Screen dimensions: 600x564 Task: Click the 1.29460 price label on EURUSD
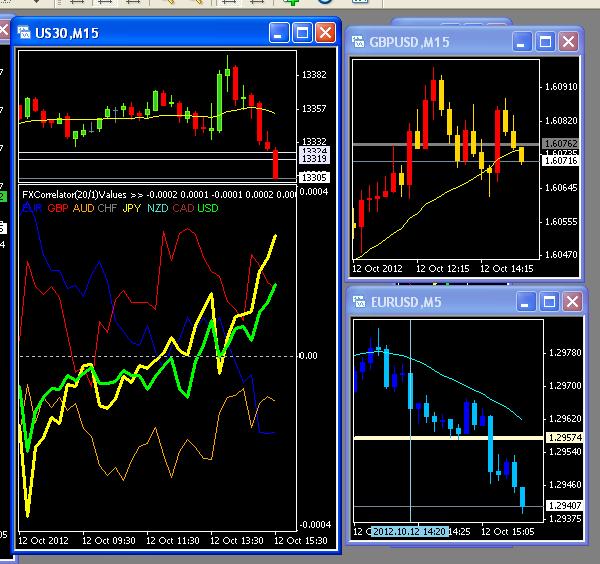(x=565, y=485)
